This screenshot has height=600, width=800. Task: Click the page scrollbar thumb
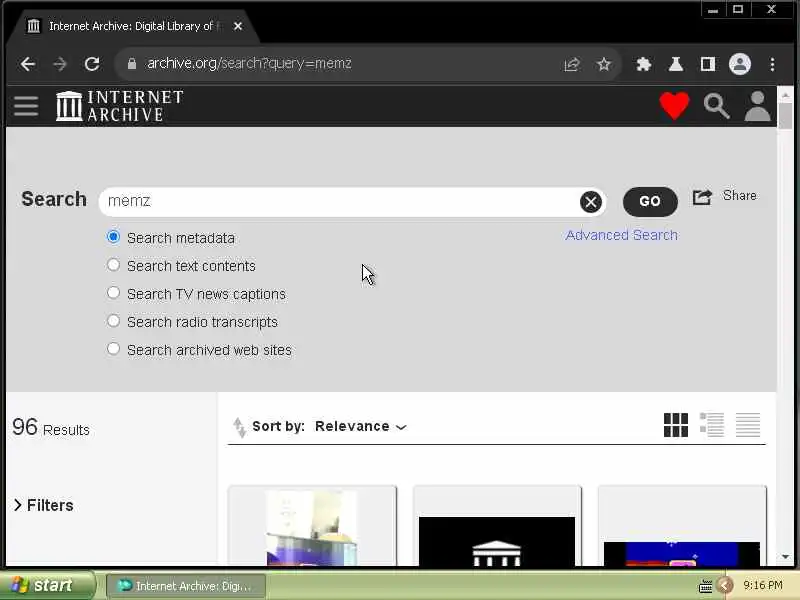click(x=785, y=116)
